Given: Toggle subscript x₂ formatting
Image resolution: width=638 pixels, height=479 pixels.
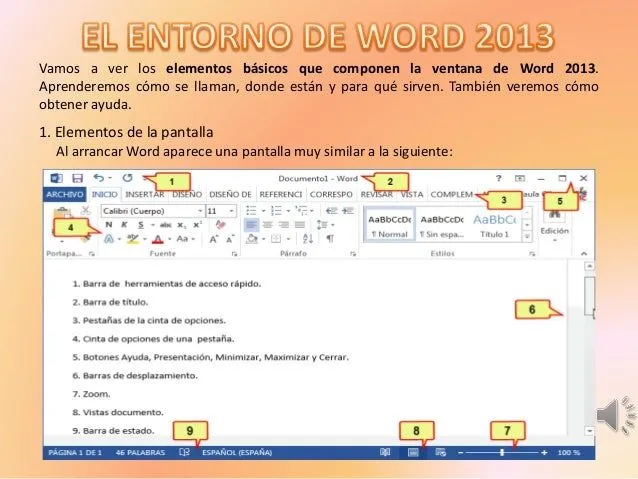Looking at the screenshot, I should point(181,225).
